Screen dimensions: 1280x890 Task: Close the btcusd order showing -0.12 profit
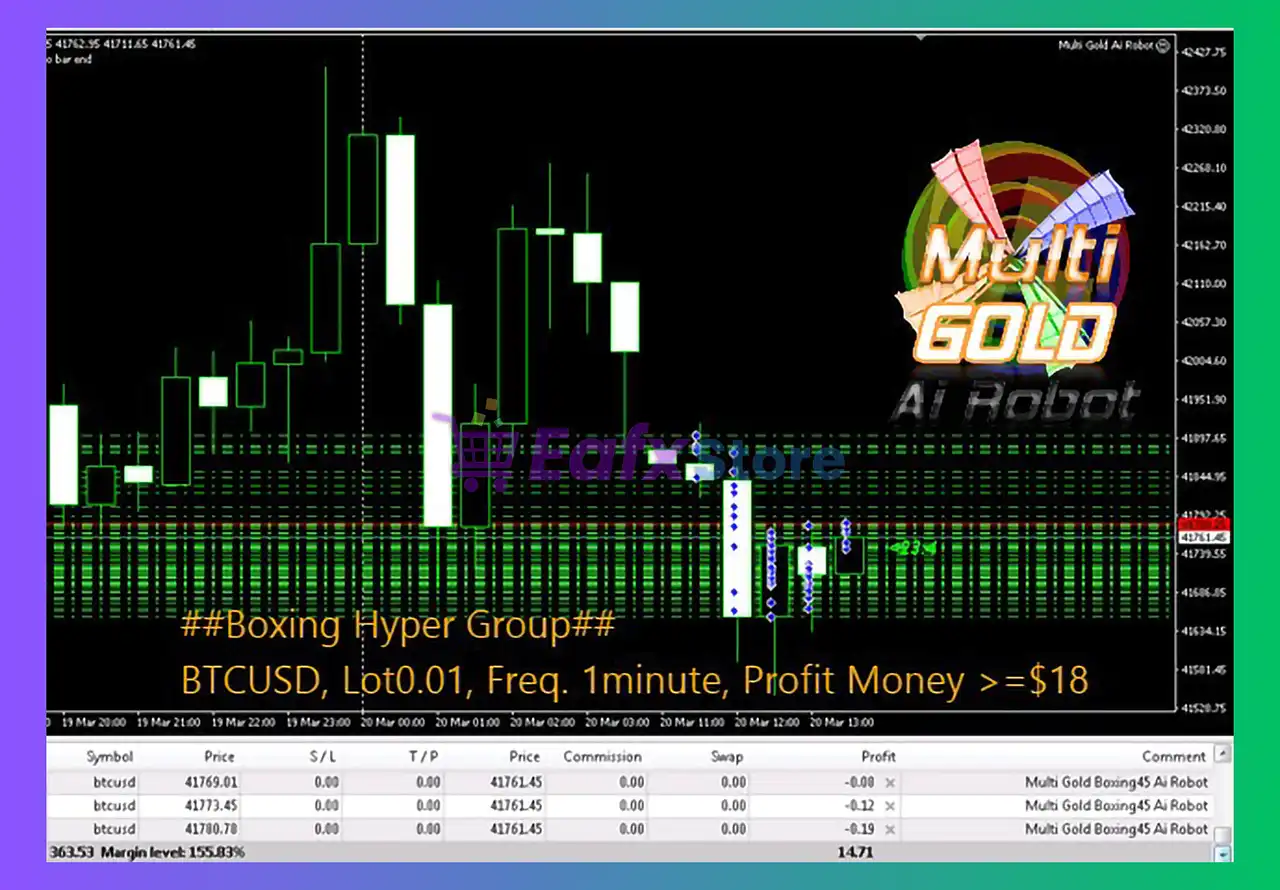point(890,806)
